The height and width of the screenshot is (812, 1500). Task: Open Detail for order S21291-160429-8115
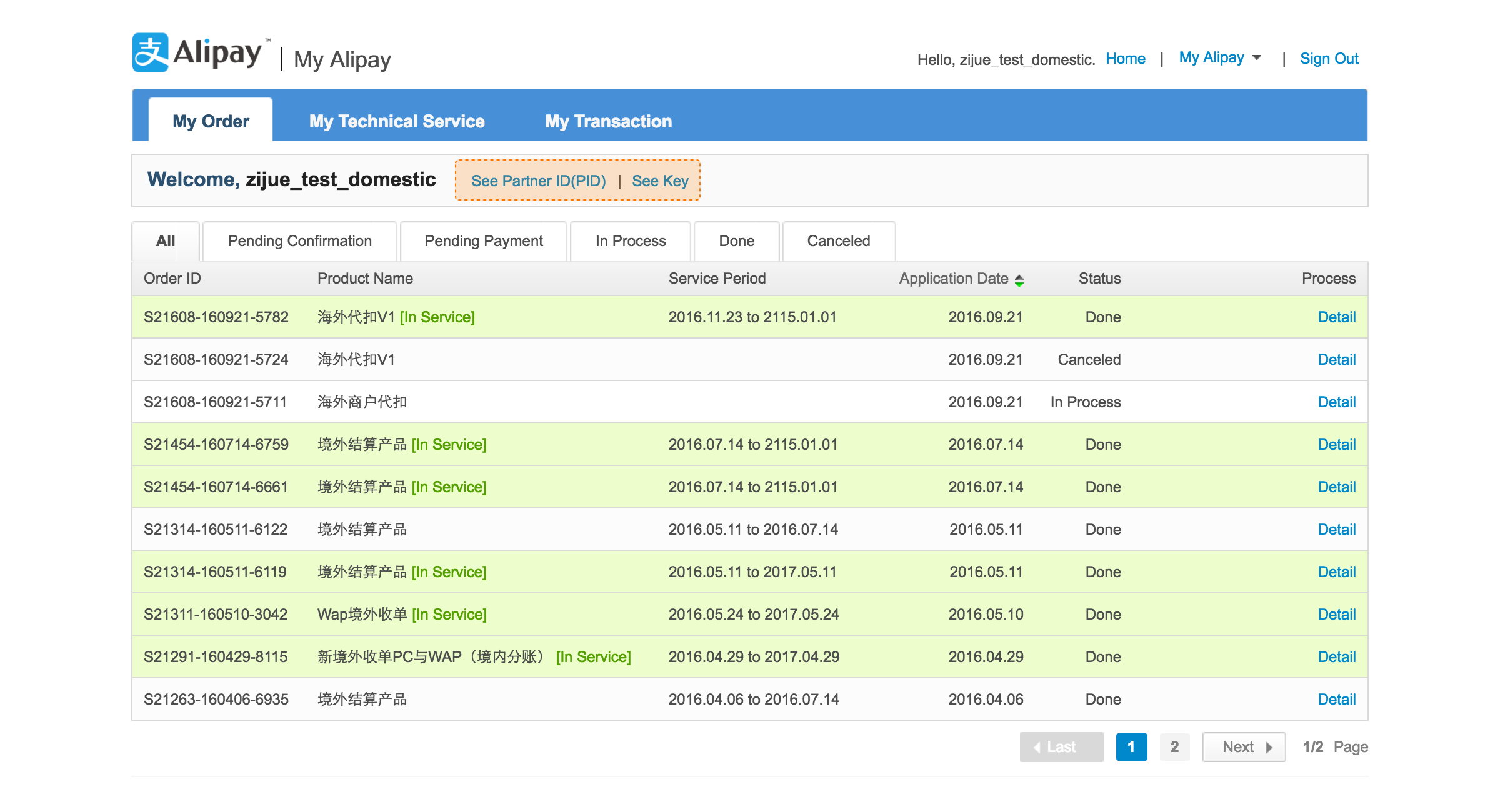point(1336,657)
